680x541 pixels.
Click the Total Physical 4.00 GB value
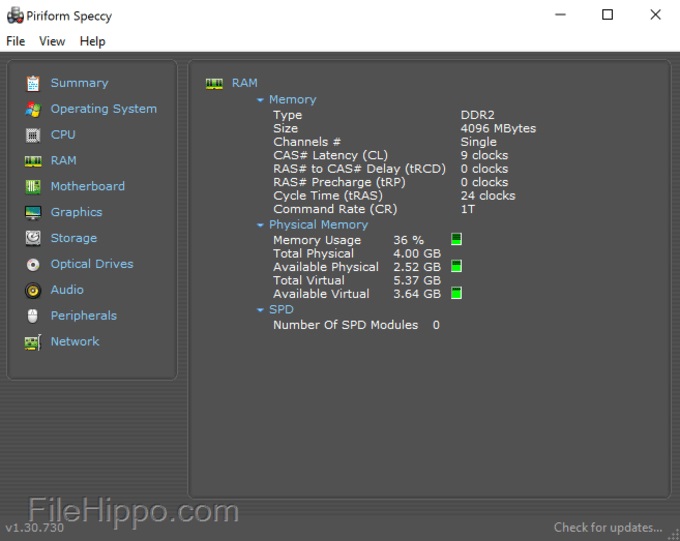click(x=417, y=253)
